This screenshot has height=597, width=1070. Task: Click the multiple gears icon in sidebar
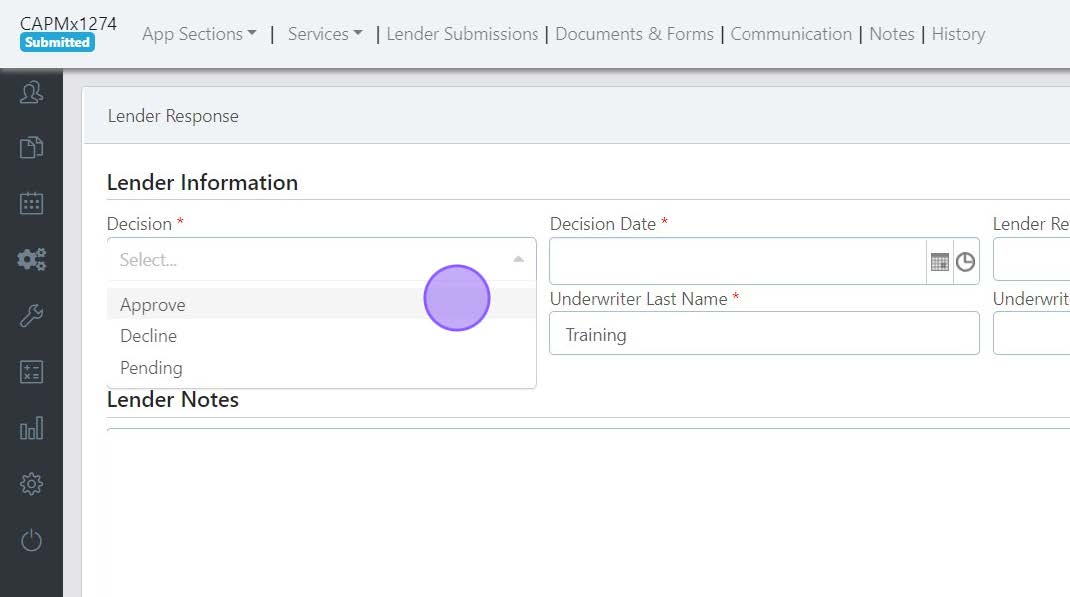point(31,260)
